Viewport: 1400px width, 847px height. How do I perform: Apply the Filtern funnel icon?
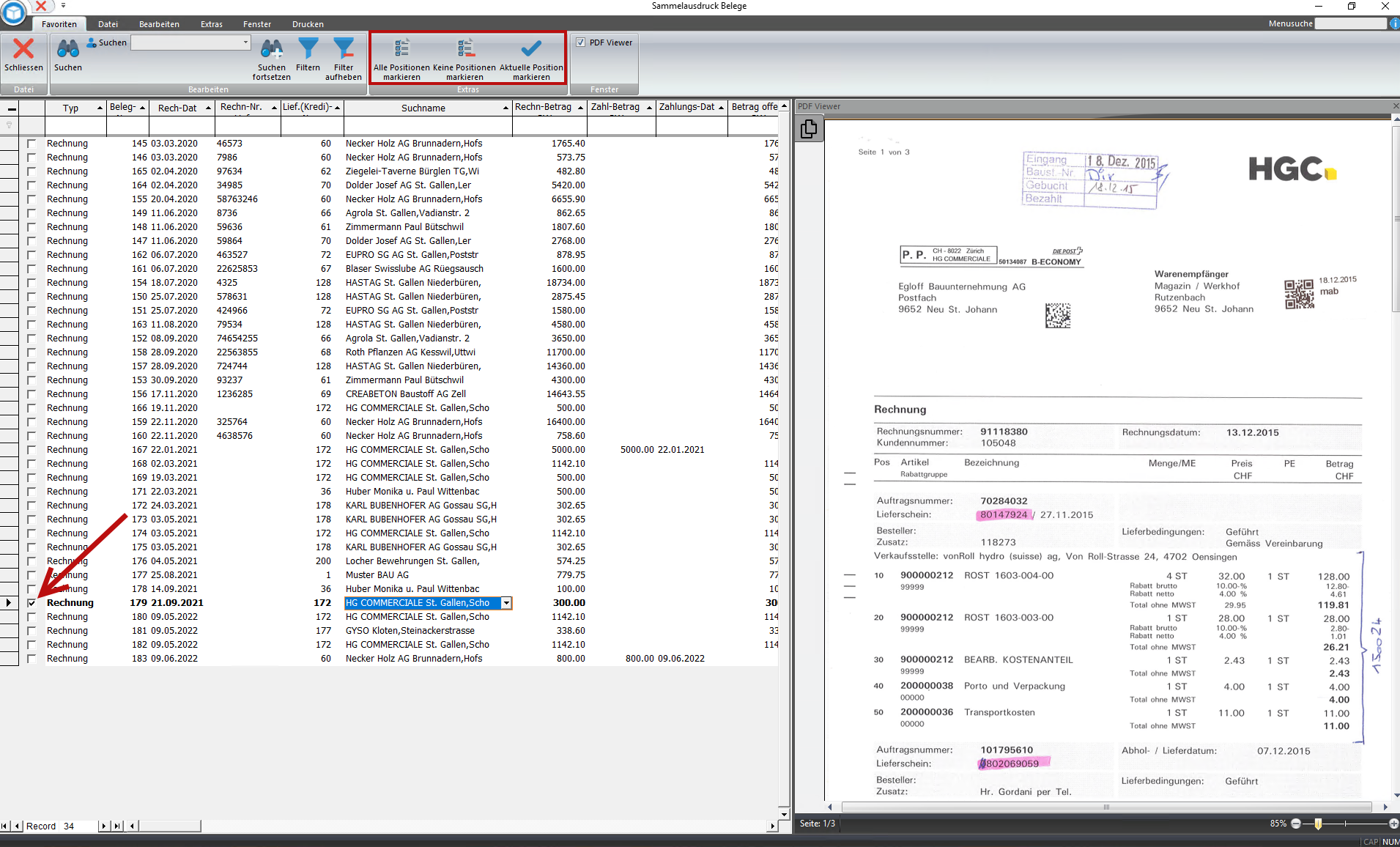click(x=308, y=49)
